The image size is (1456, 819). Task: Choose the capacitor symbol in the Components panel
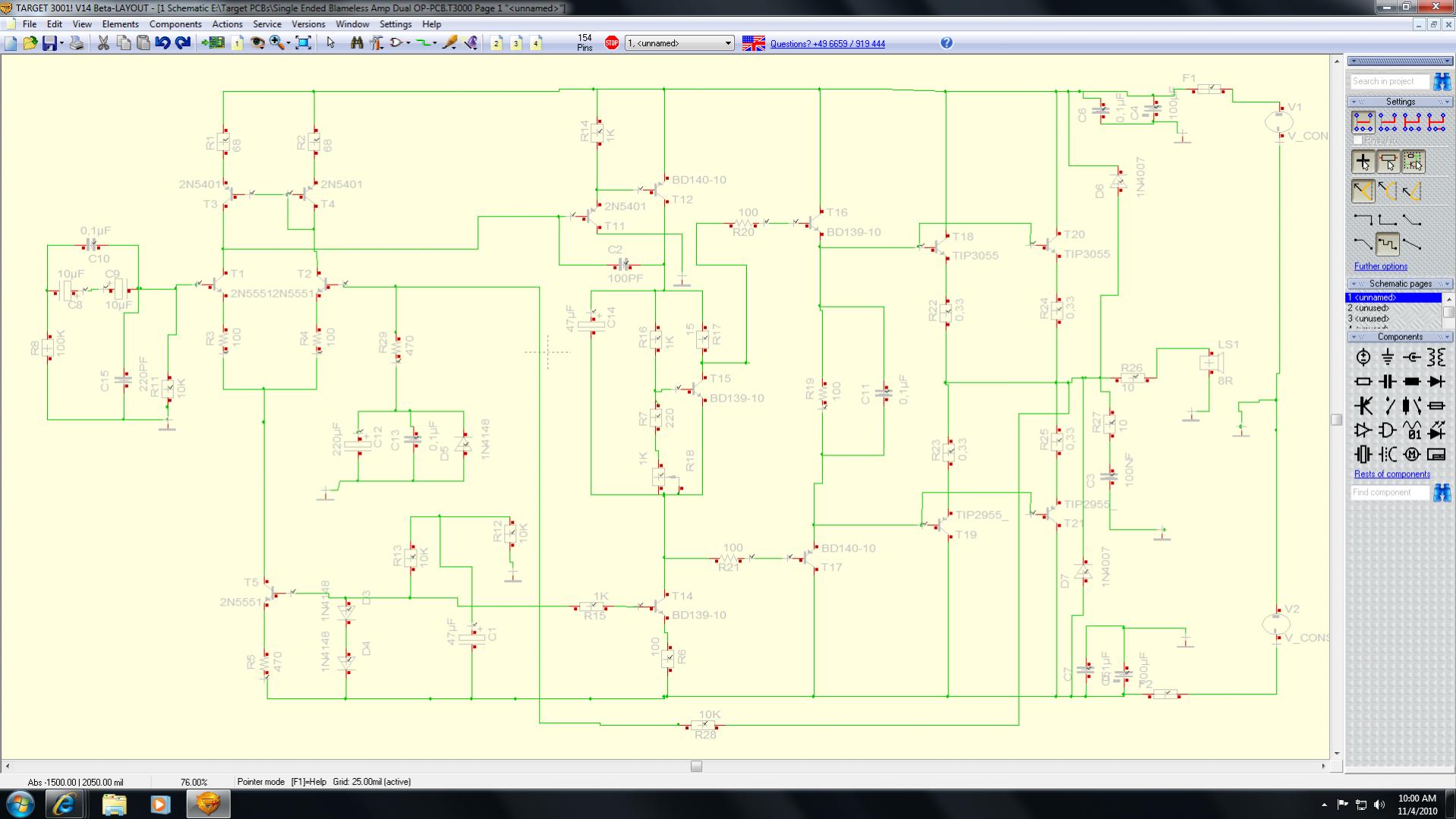(1388, 382)
